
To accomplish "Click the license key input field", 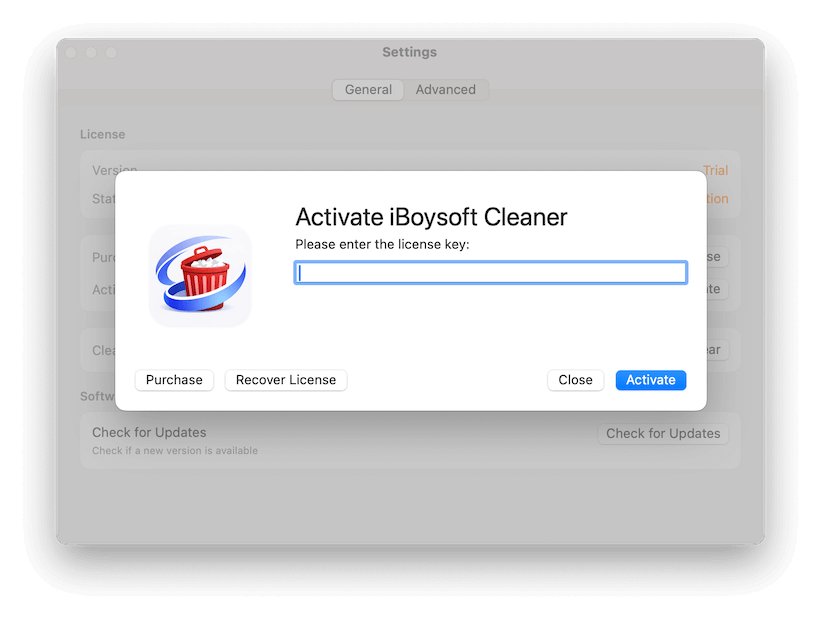I will 490,271.
